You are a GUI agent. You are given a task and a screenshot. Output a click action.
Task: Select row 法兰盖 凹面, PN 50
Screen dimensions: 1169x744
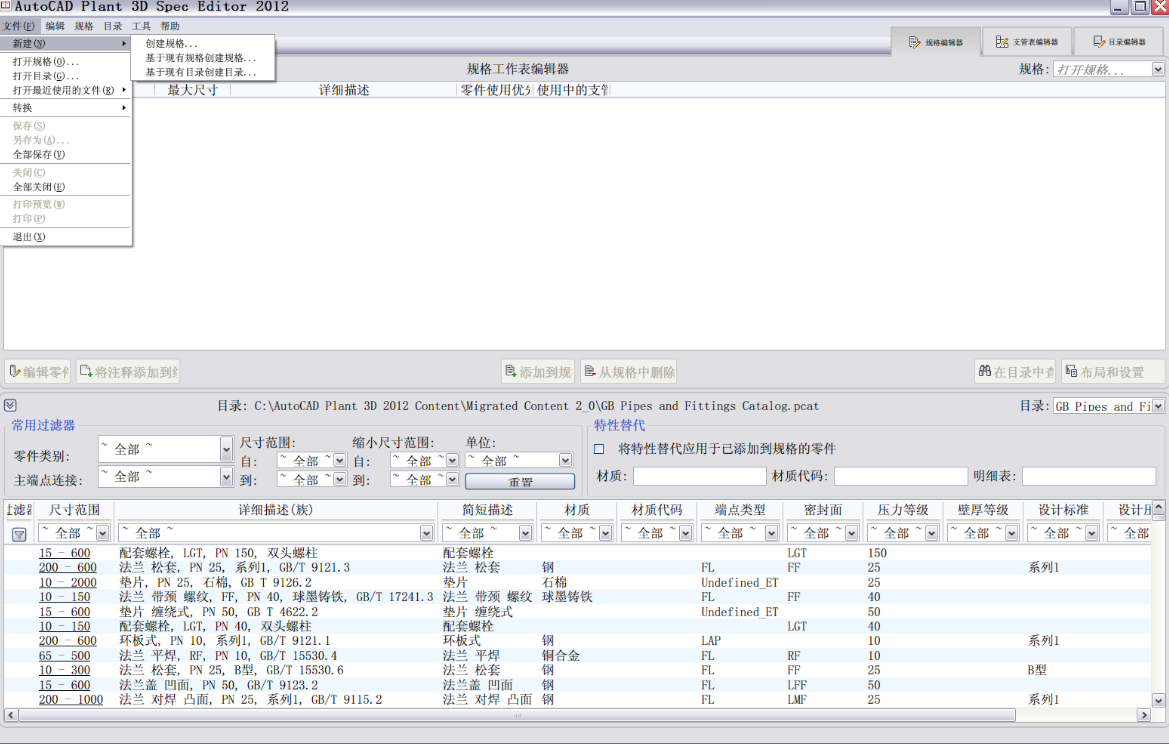578,685
